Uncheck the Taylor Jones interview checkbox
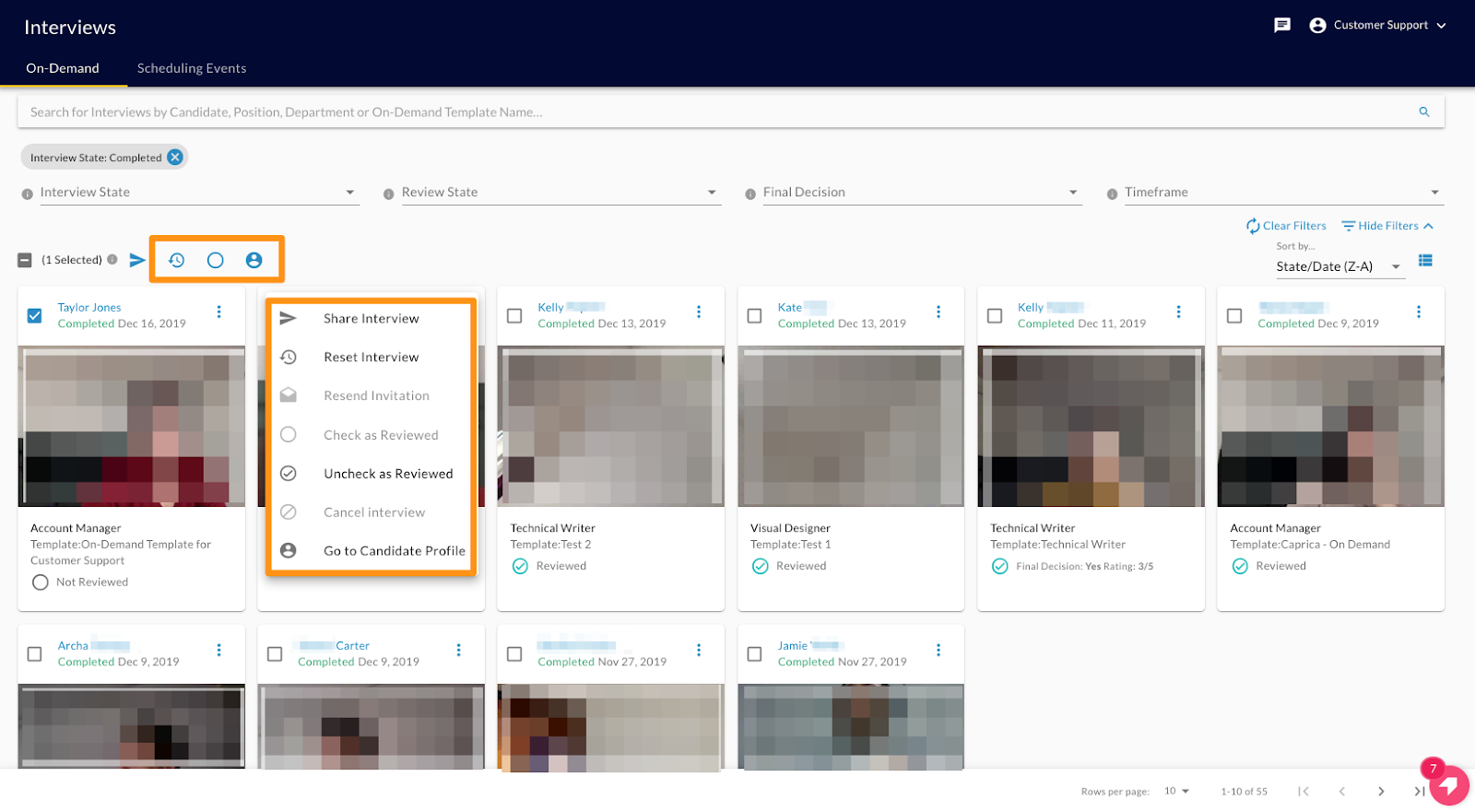The image size is (1475, 812). coord(35,316)
